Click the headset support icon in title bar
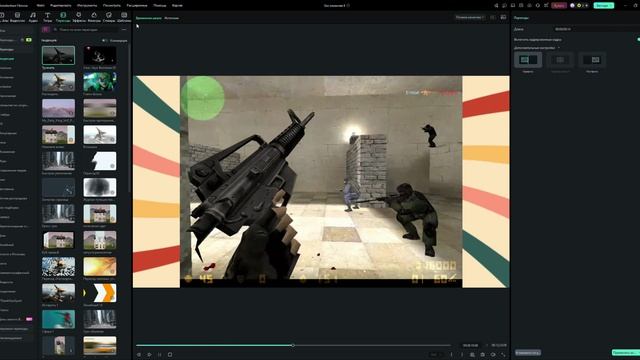 point(538,5)
